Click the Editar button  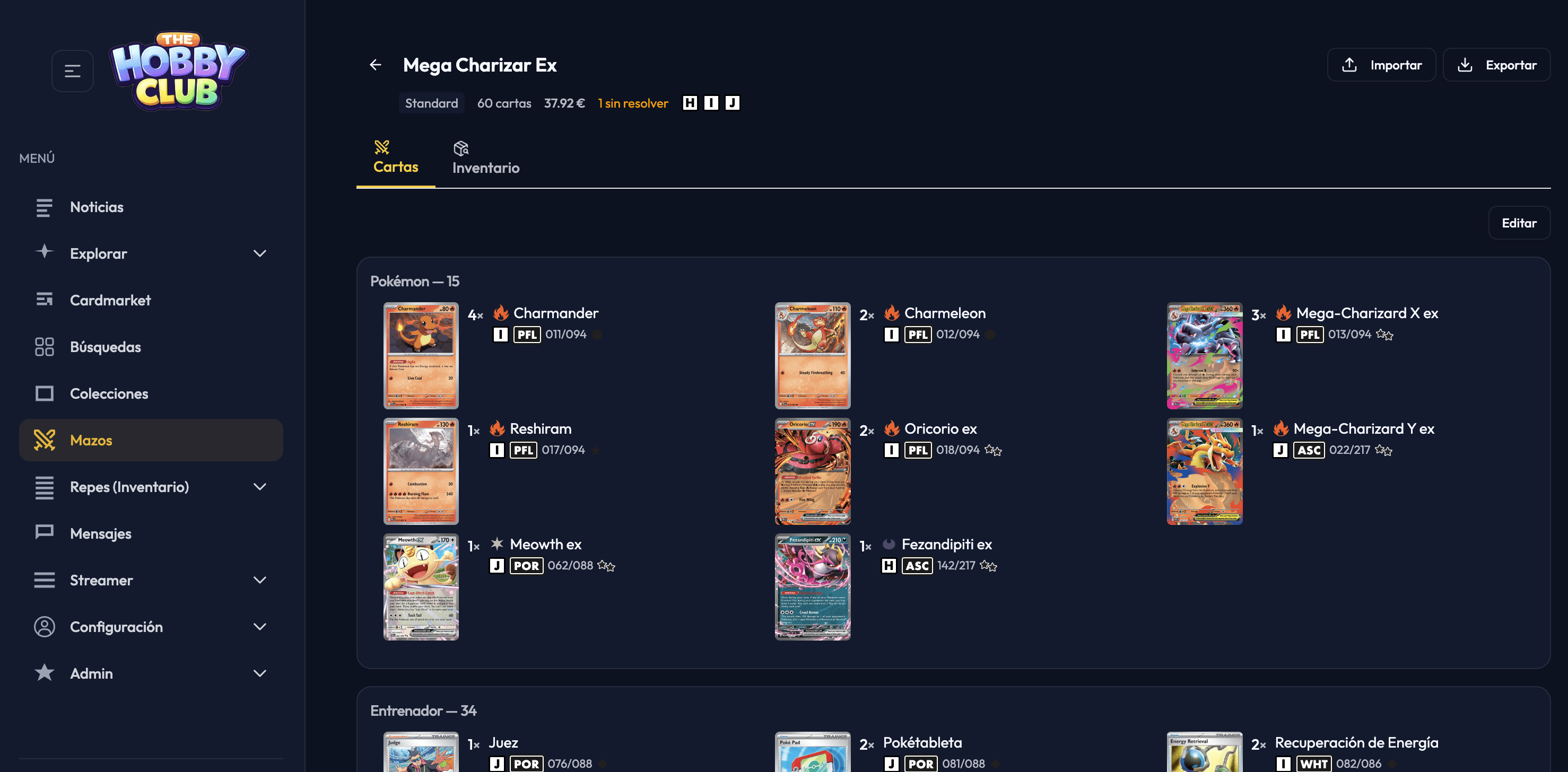click(x=1519, y=223)
